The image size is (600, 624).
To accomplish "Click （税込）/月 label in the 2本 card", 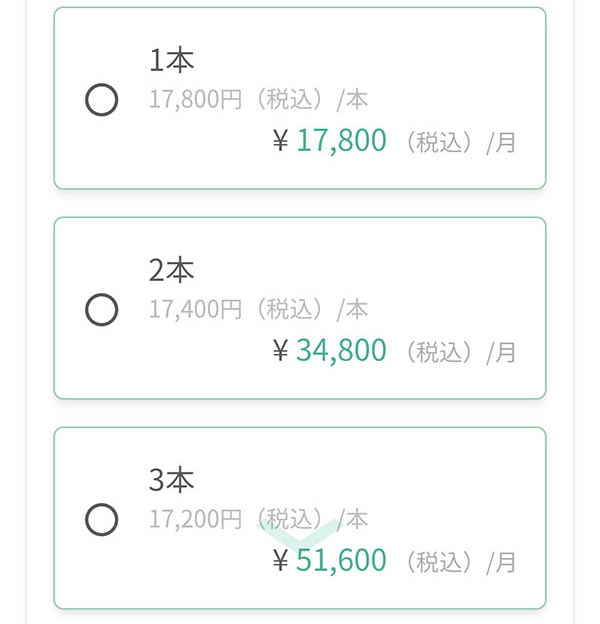I will click(459, 353).
